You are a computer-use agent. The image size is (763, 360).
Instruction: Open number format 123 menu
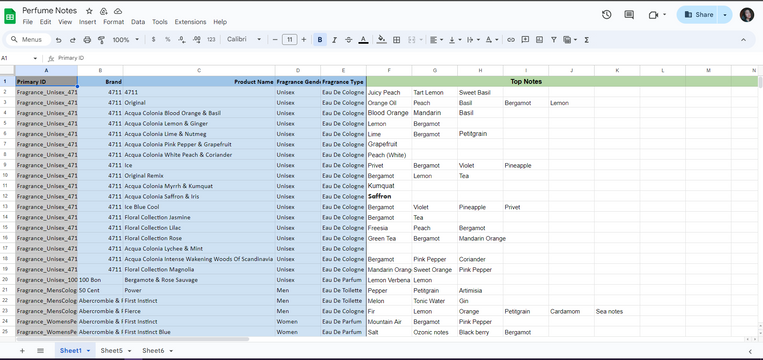[x=211, y=40]
